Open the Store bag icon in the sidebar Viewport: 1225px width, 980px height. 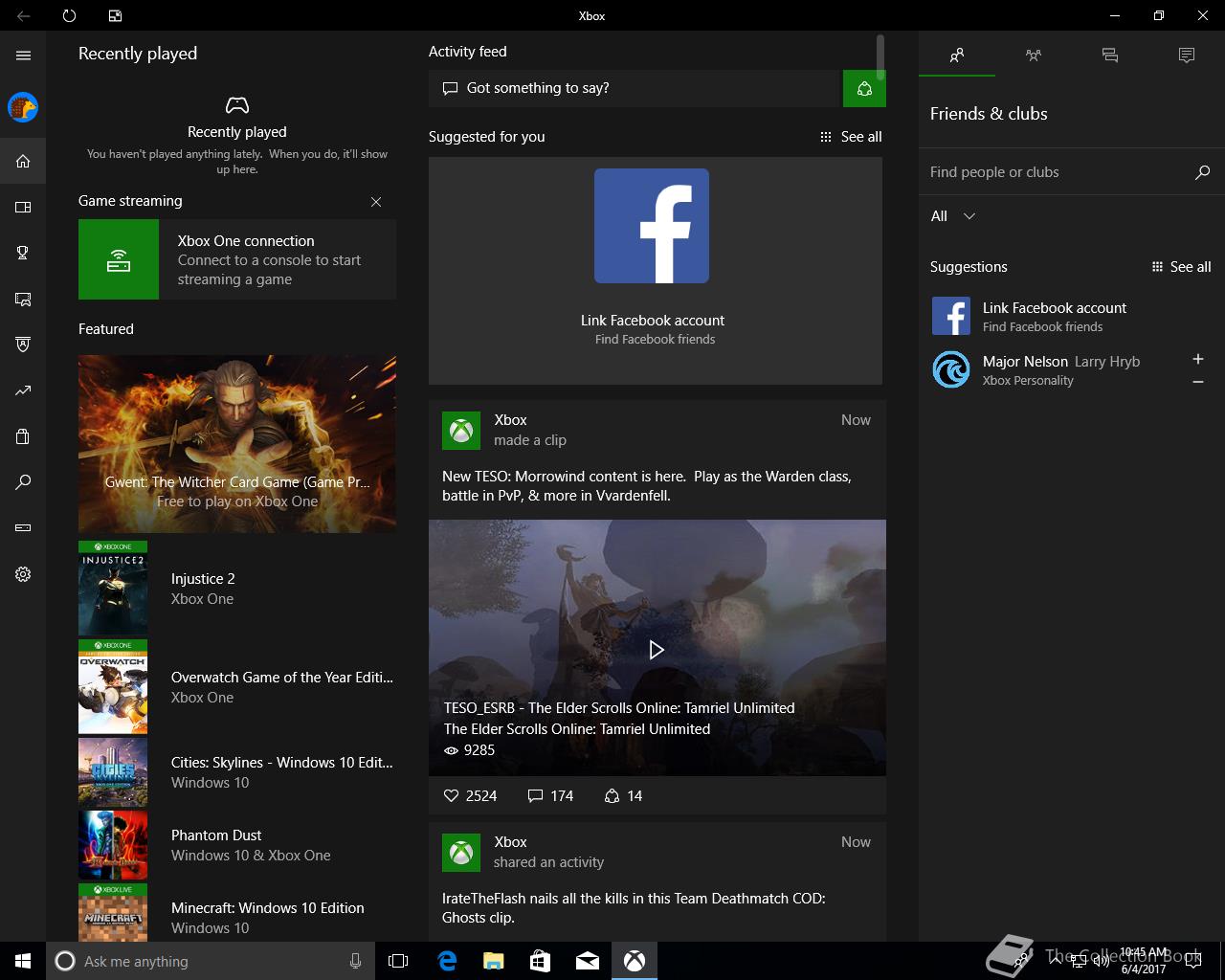click(23, 436)
